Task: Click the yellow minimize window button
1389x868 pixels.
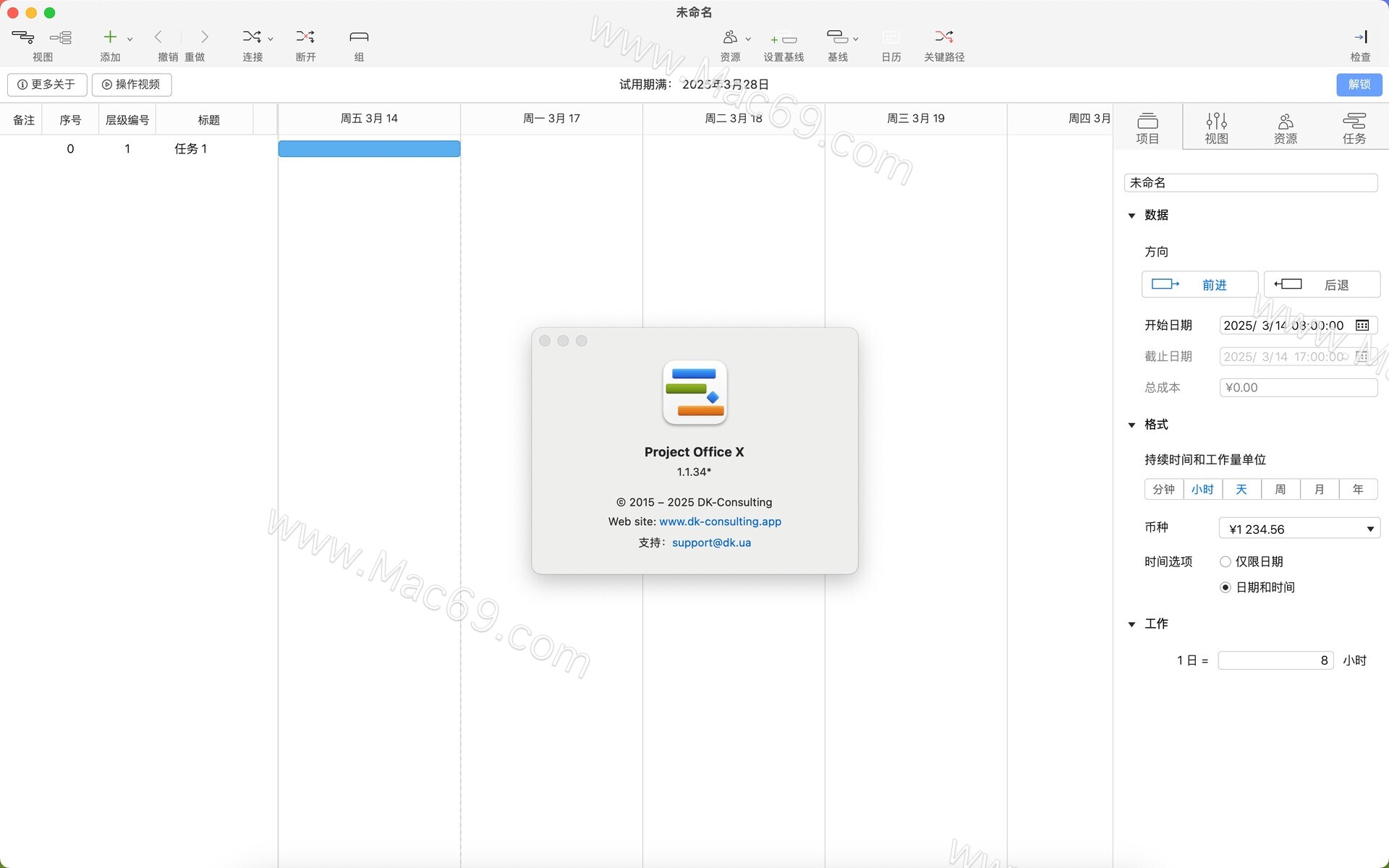Action: pyautogui.click(x=31, y=13)
